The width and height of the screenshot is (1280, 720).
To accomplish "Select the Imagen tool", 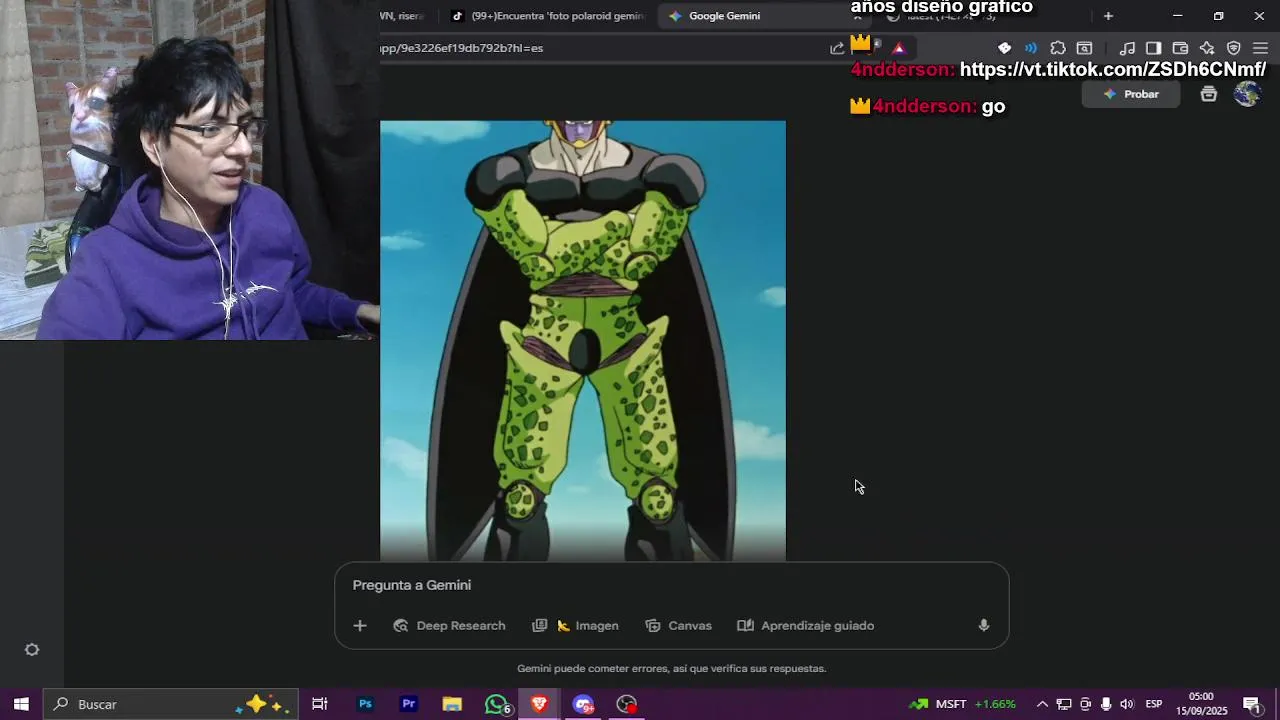I will (575, 626).
